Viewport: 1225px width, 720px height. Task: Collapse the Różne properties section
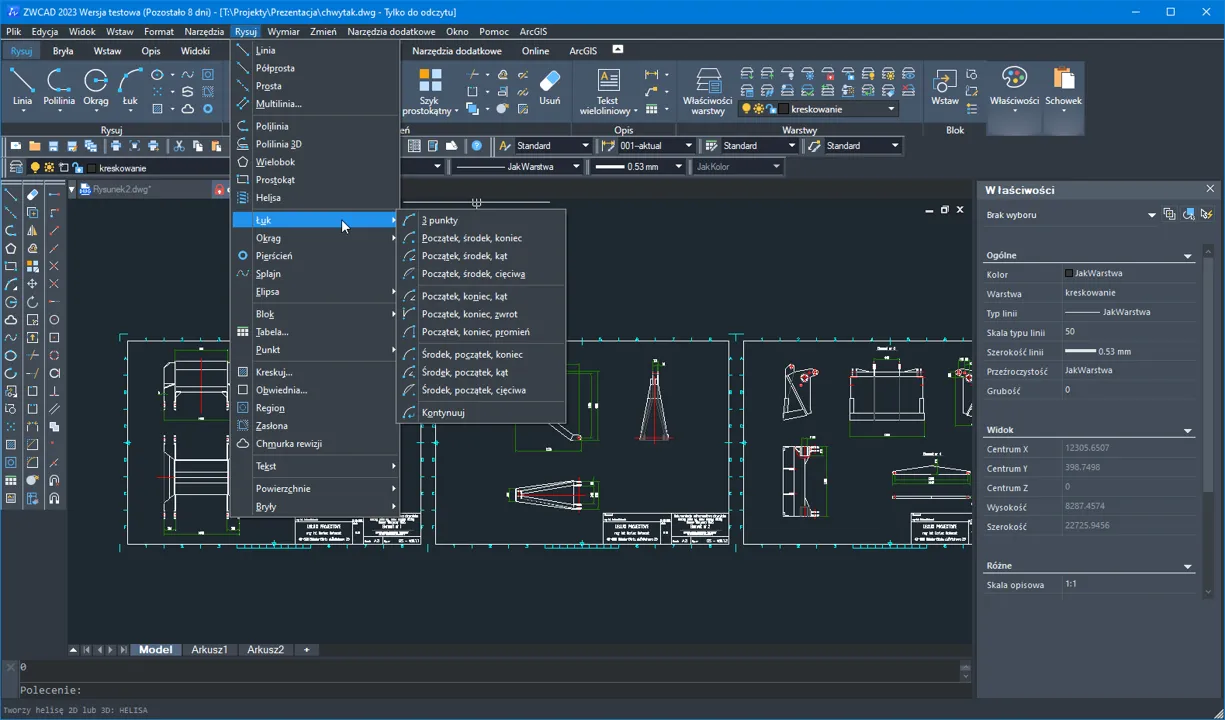coord(1188,567)
